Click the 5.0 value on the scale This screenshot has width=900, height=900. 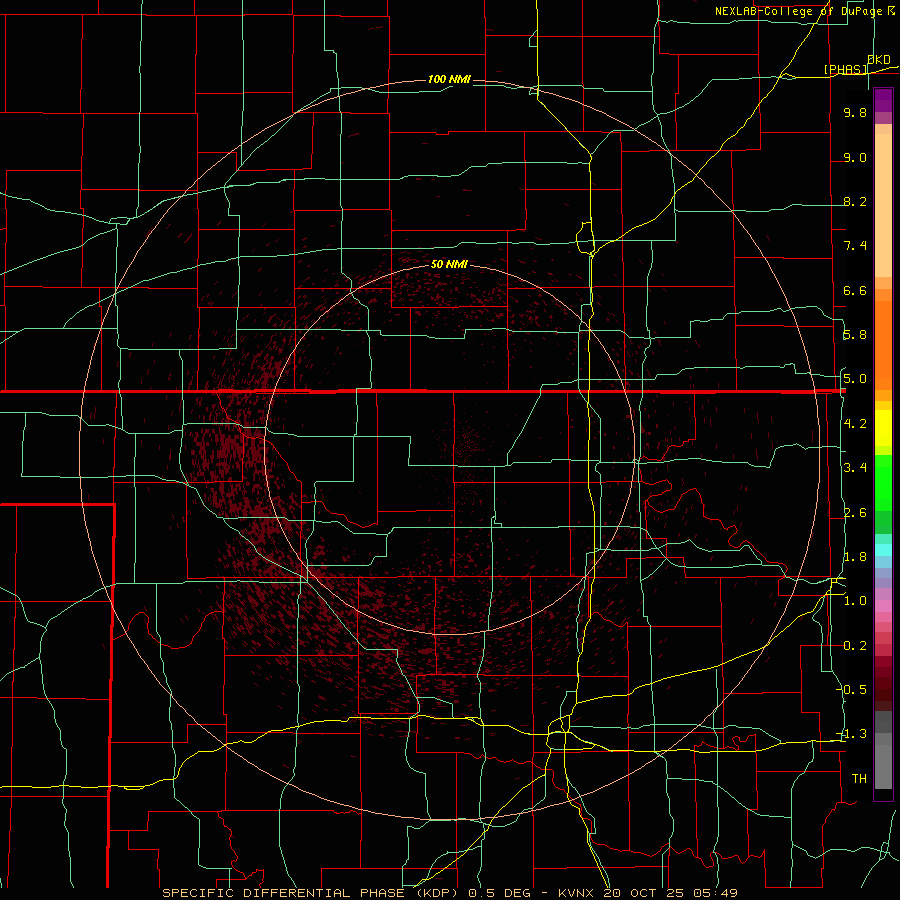click(855, 379)
